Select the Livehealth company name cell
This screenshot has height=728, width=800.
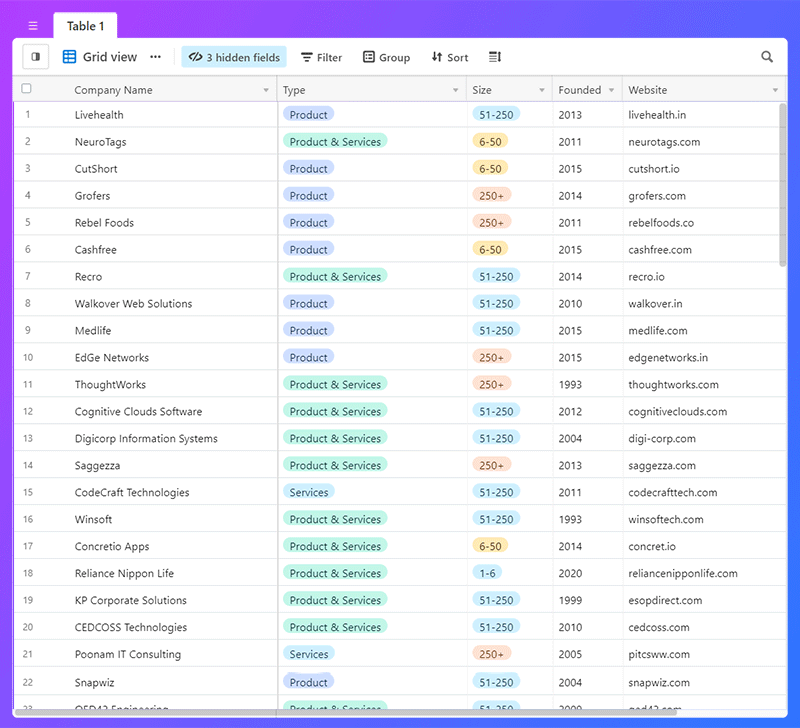[145, 115]
